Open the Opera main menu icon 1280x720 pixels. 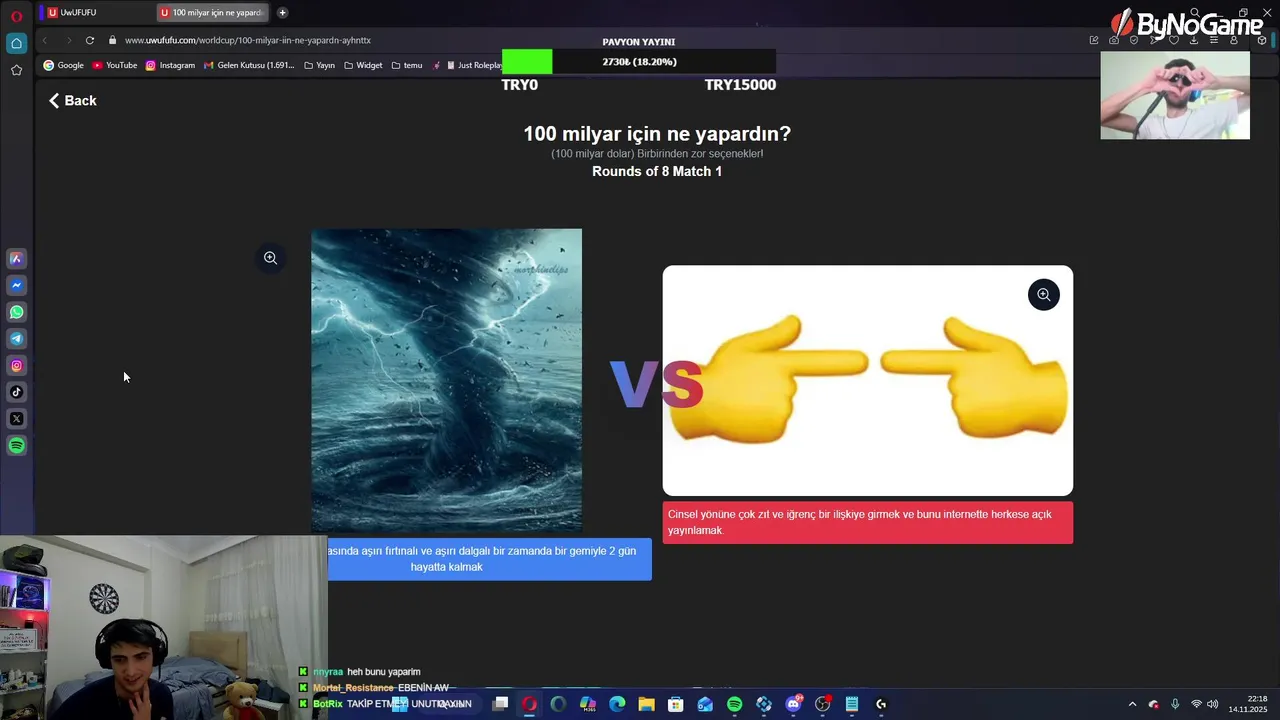tap(16, 15)
